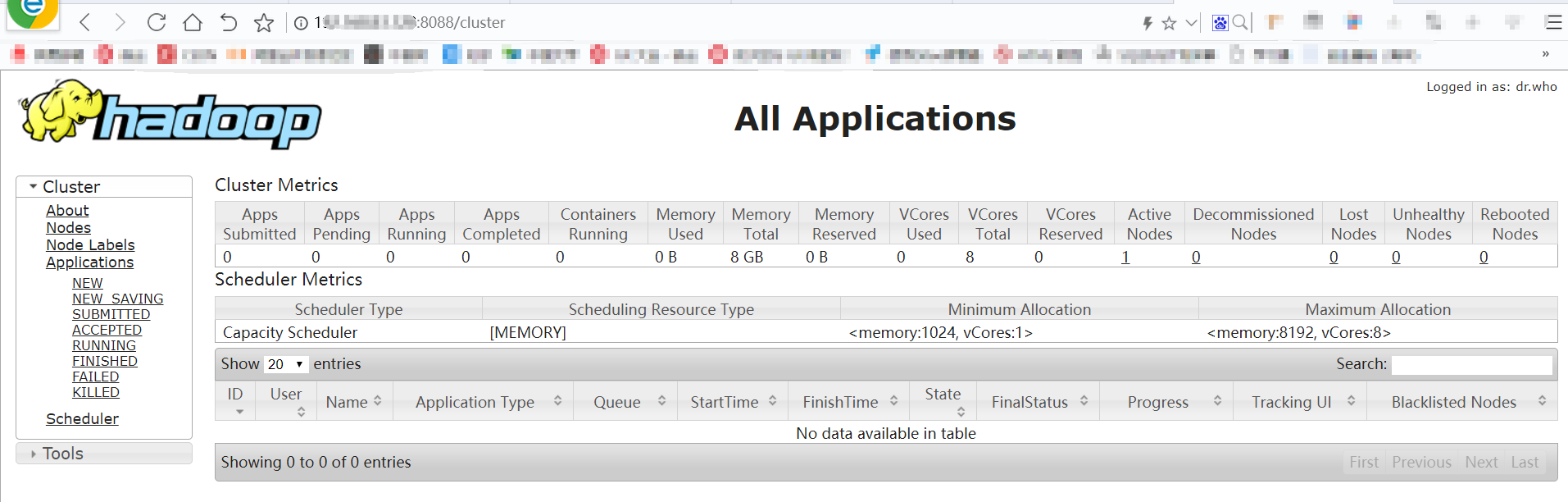The image size is (1568, 502).
Task: Collapse the Cluster sidebar section
Action: tap(104, 187)
